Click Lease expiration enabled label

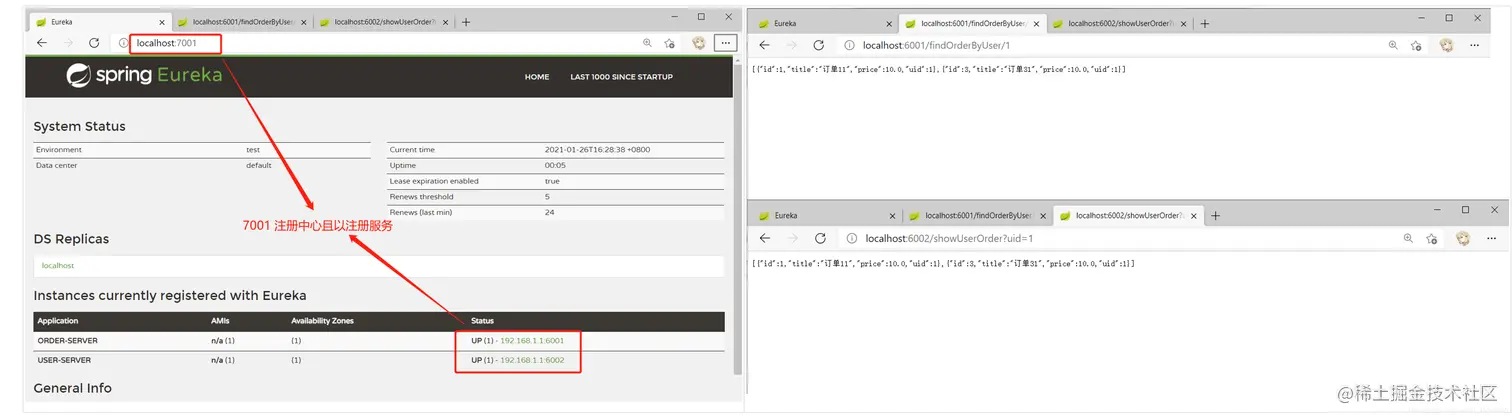tap(434, 181)
